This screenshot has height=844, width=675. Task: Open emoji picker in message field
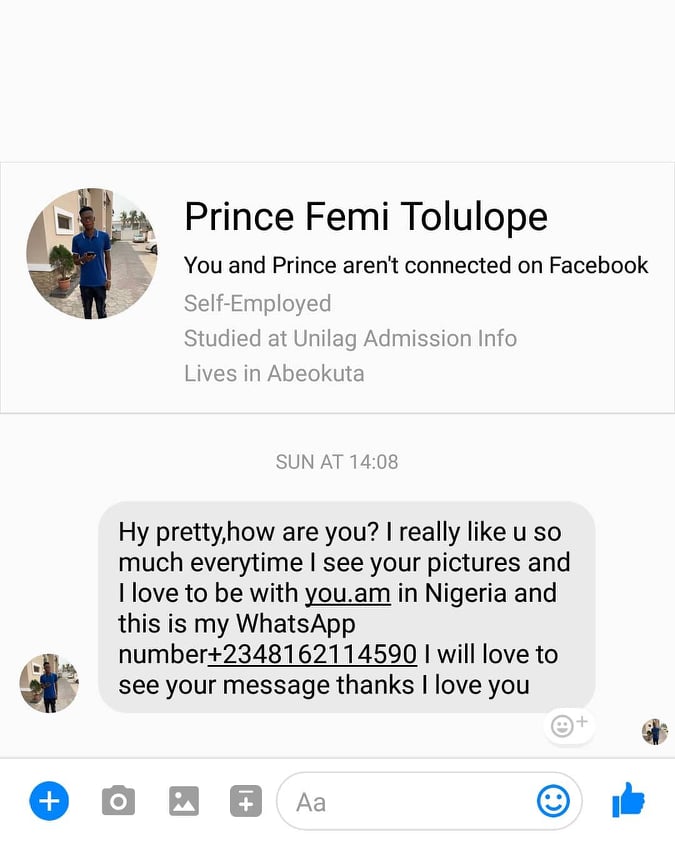coord(553,800)
